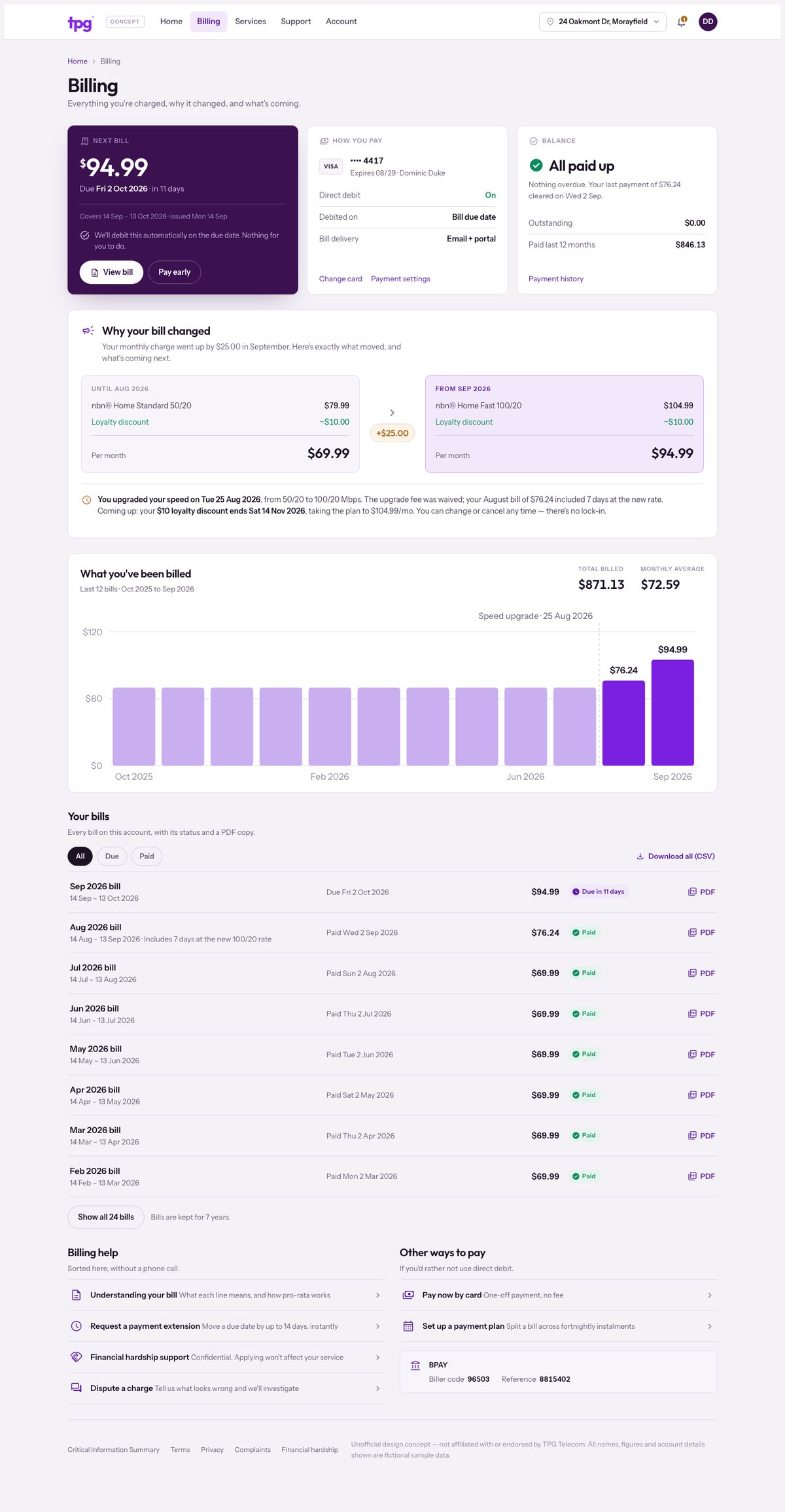
Task: Download the Mar 2026 bill PDF
Action: pyautogui.click(x=701, y=1136)
